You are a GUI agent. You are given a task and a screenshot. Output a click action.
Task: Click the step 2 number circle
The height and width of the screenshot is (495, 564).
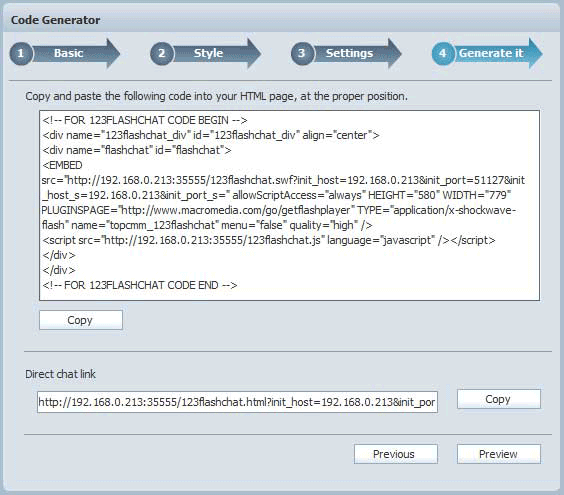click(162, 54)
